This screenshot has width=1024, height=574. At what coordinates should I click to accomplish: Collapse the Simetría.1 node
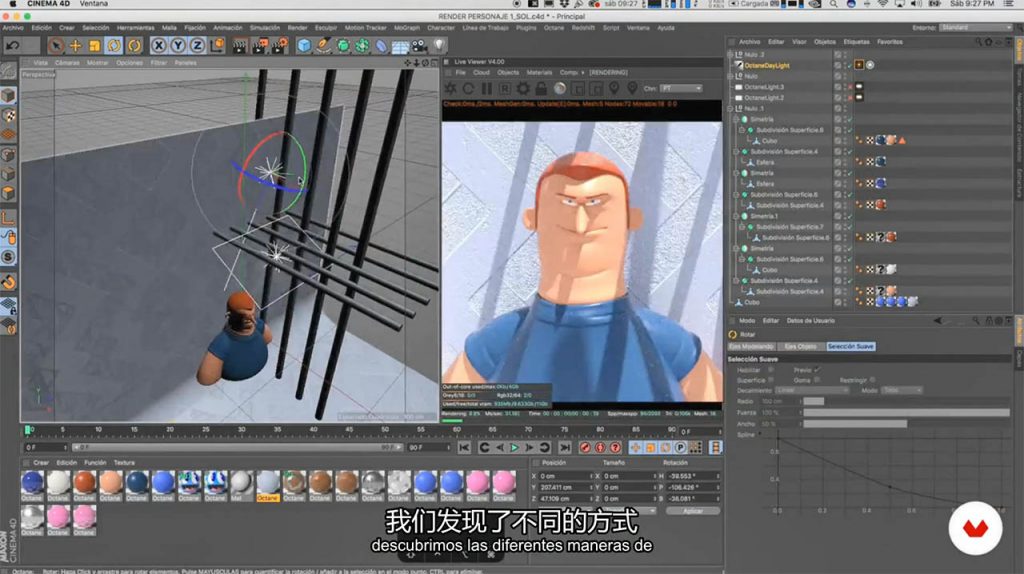click(736, 216)
